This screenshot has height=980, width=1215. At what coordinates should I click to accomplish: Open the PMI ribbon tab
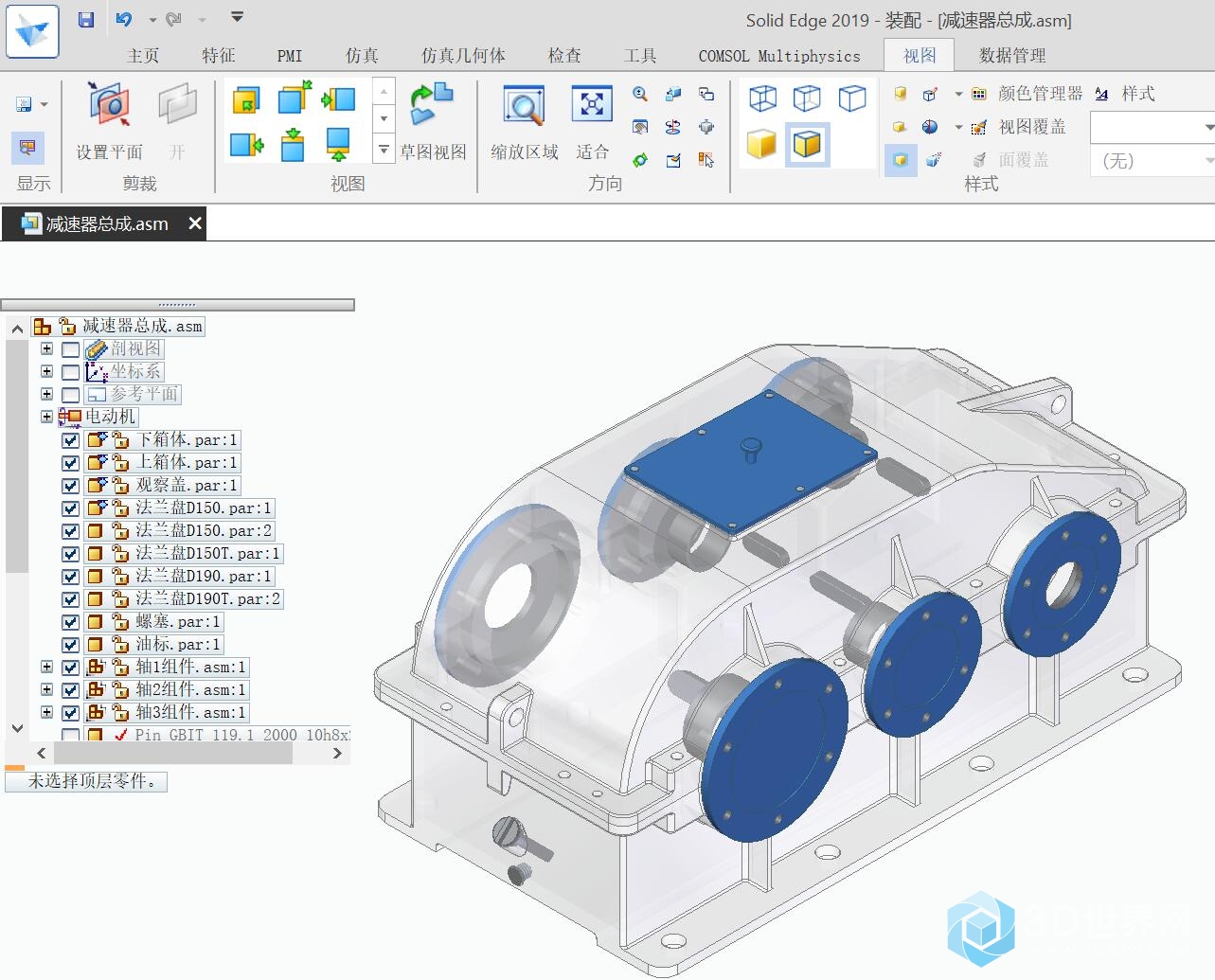click(290, 56)
